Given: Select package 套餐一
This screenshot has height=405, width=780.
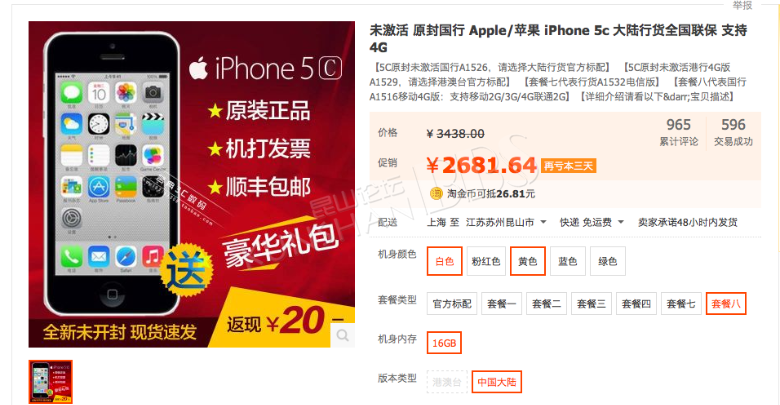Looking at the screenshot, I should tap(501, 304).
